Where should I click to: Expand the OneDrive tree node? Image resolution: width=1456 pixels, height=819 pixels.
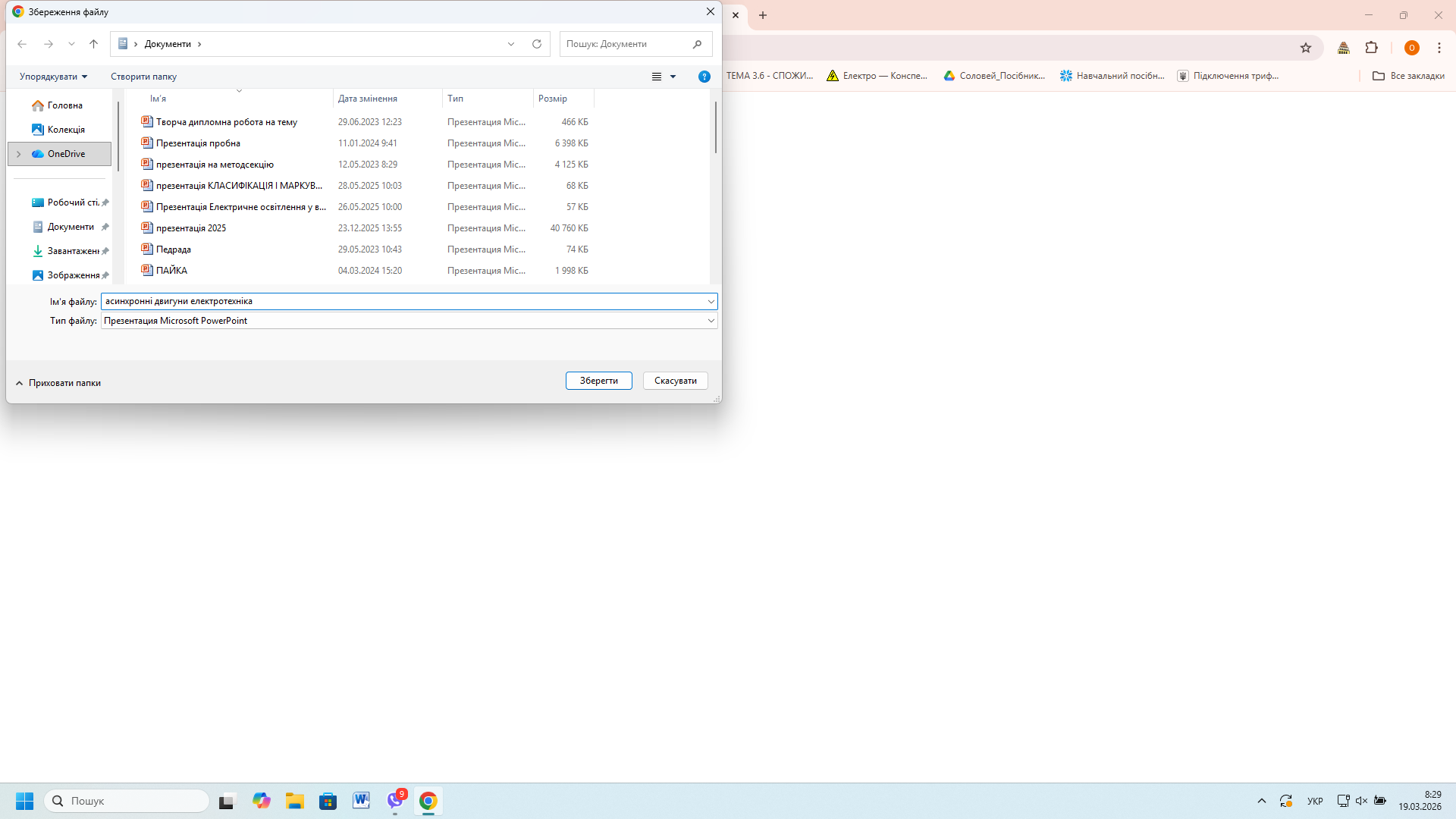19,154
